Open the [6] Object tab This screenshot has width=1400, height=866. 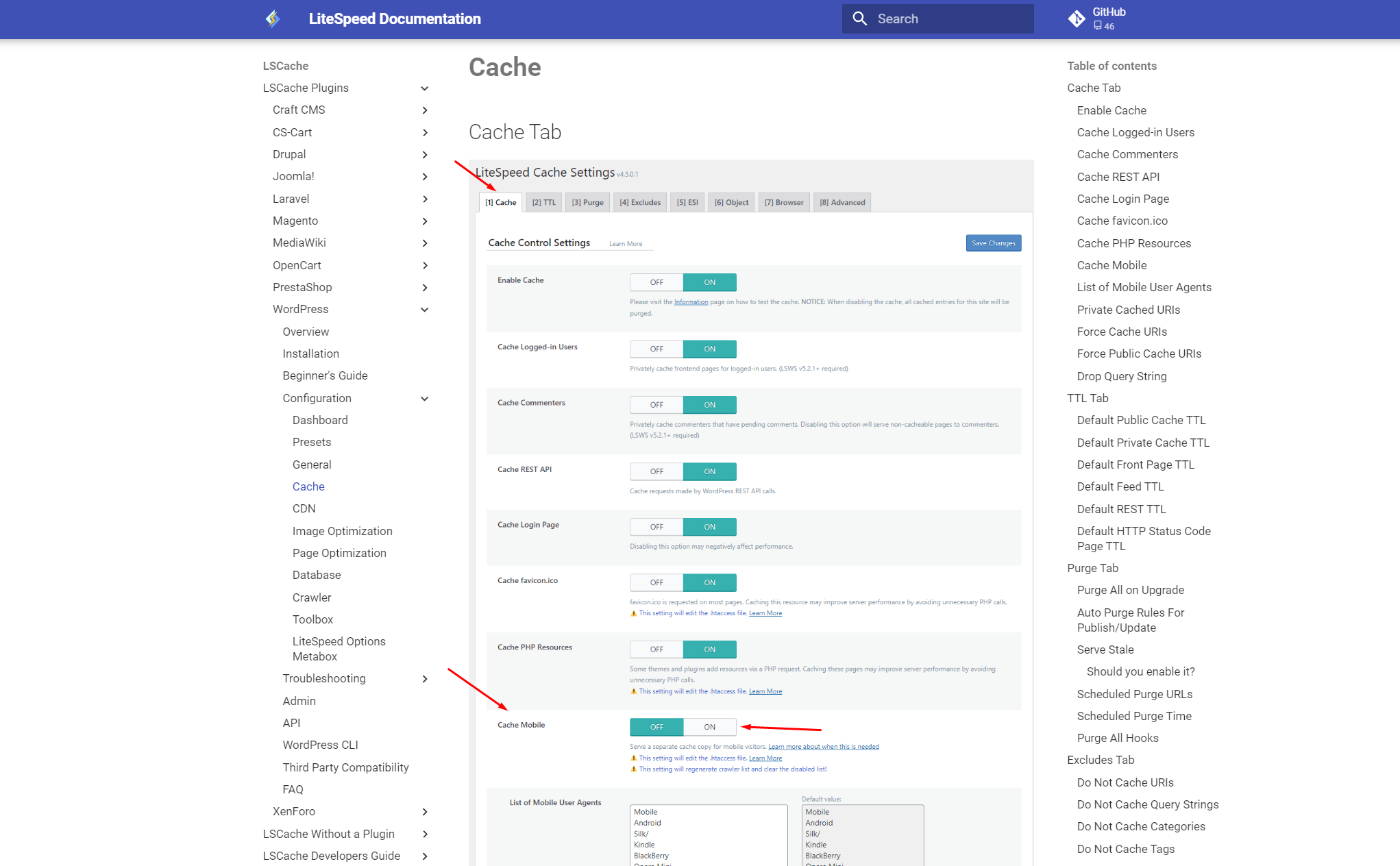[x=731, y=202]
